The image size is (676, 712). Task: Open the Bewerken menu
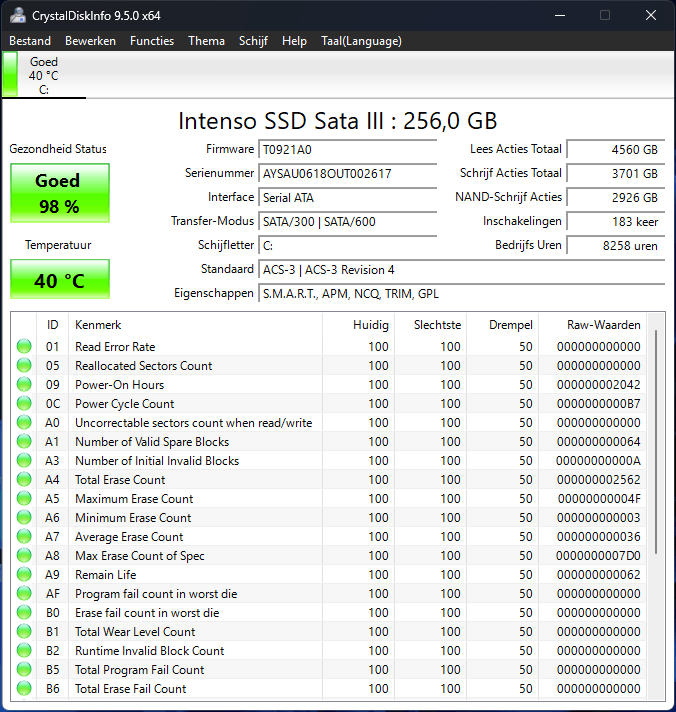click(90, 41)
